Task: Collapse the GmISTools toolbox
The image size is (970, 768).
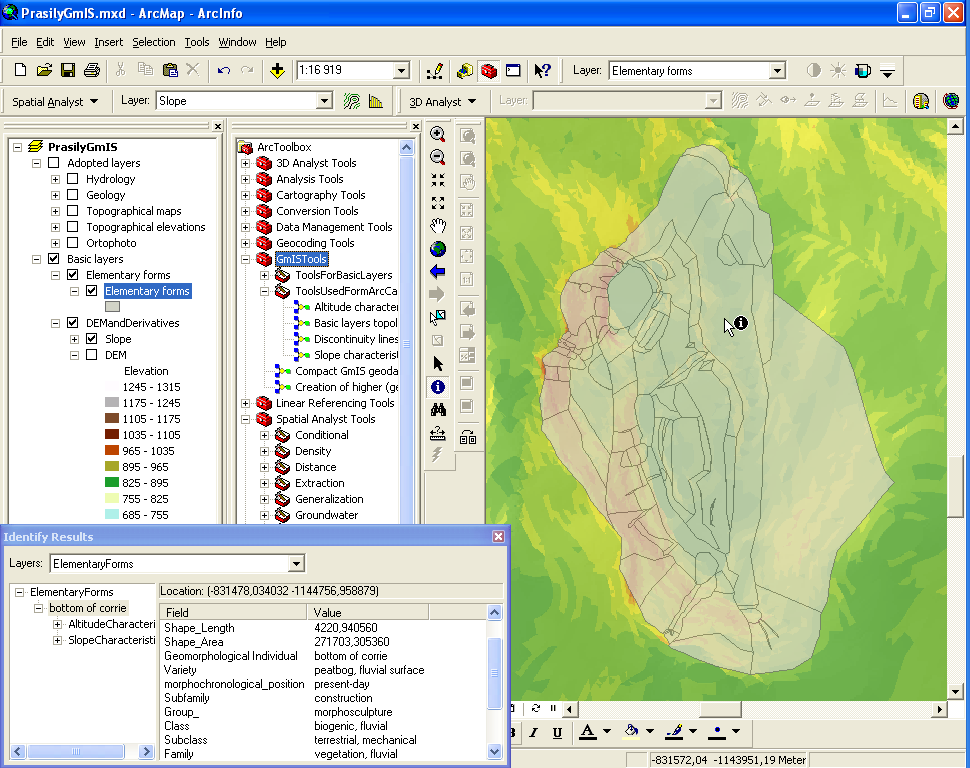Action: click(245, 259)
